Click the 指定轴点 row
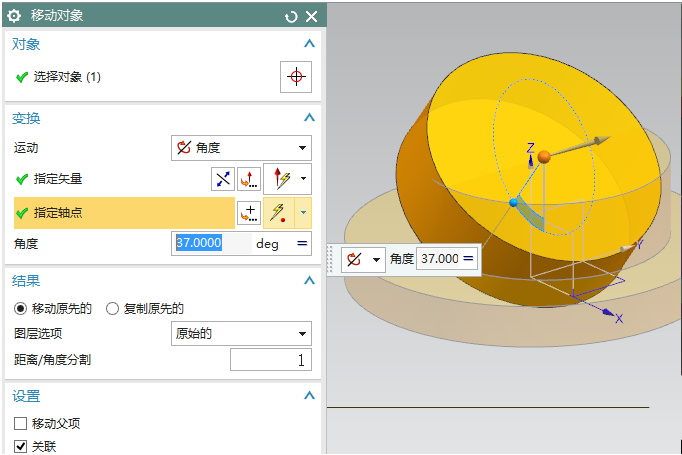Screen dimensions: 682x455 coord(120,213)
